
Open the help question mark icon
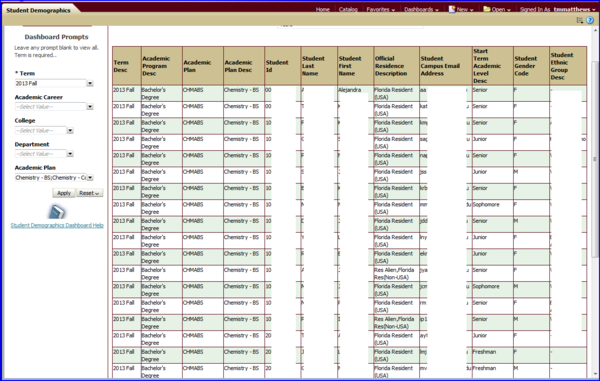590,20
